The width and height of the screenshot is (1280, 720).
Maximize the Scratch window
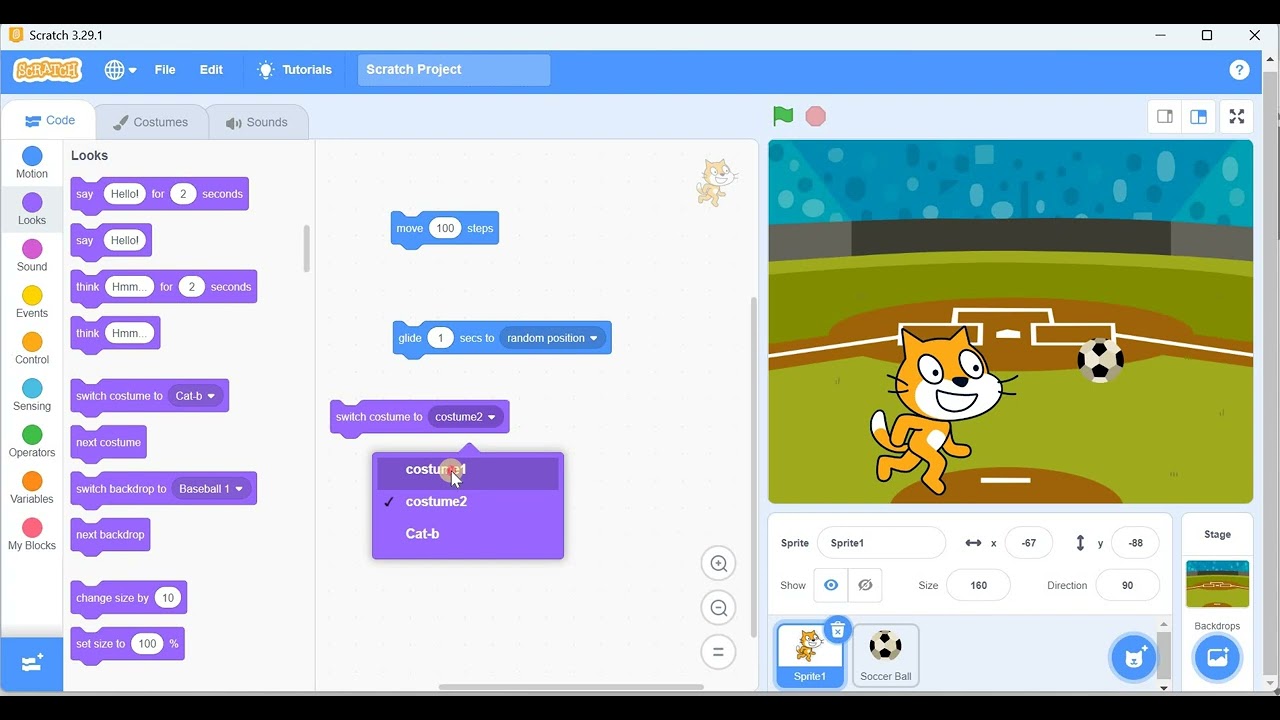click(1207, 35)
